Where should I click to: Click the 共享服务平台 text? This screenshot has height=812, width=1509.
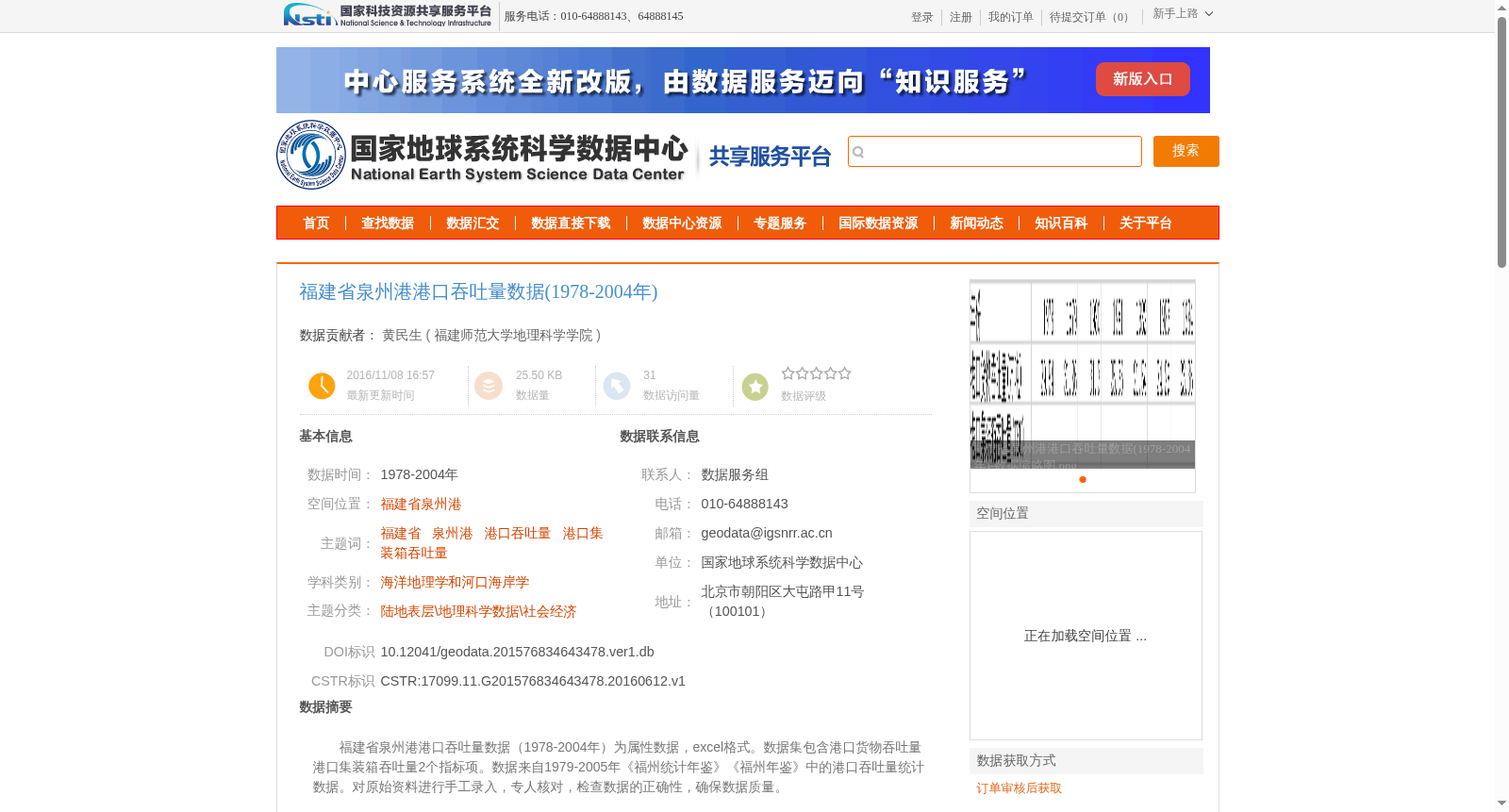point(770,157)
